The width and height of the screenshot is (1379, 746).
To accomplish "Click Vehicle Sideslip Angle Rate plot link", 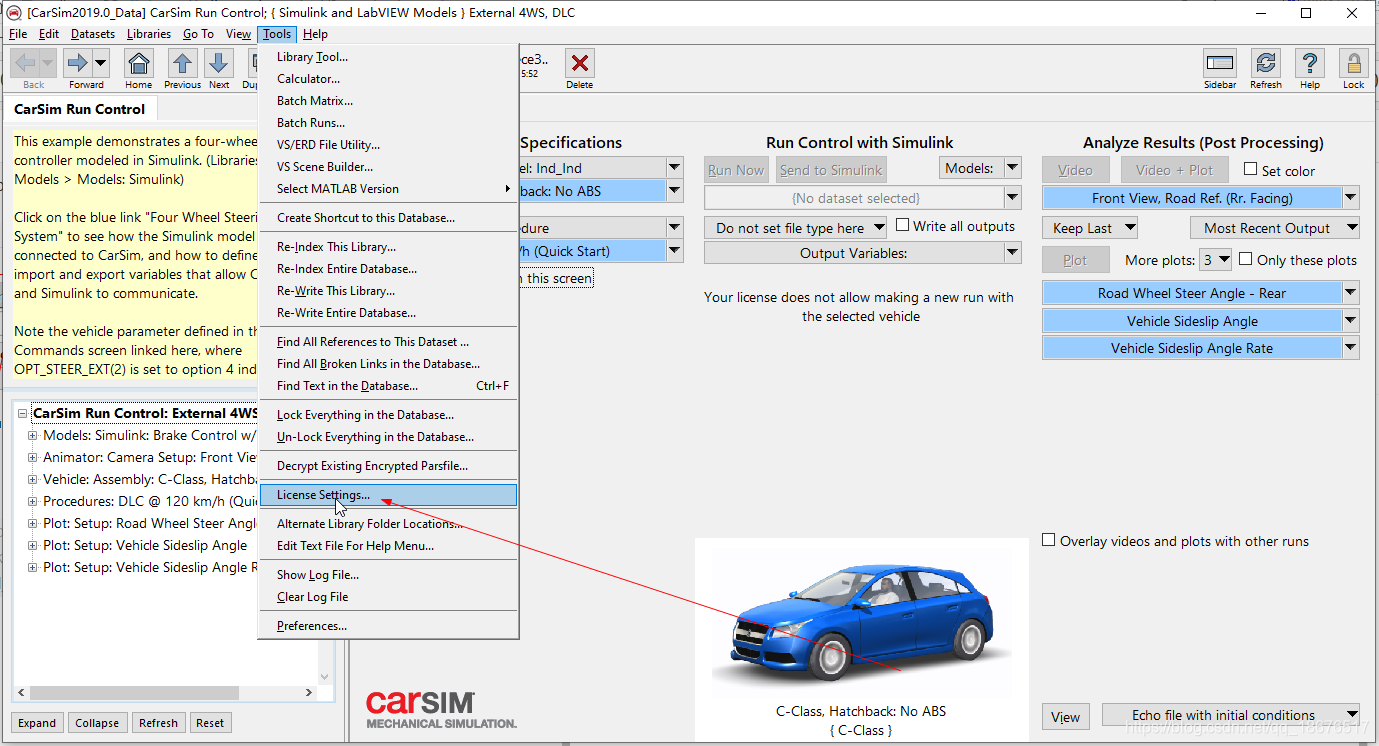I will [x=1191, y=348].
